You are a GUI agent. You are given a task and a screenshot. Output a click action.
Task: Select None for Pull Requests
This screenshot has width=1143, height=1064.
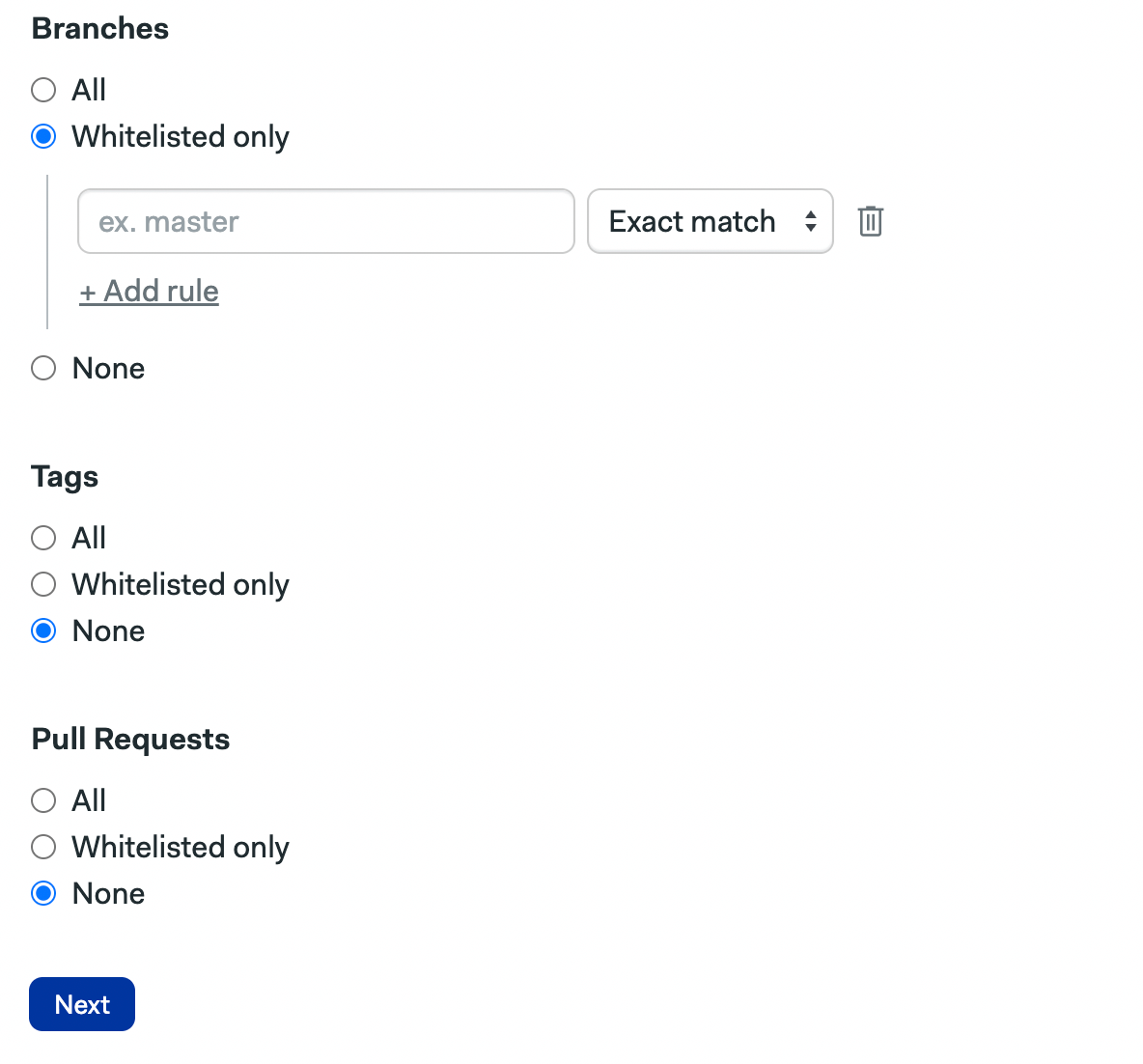pyautogui.click(x=42, y=893)
